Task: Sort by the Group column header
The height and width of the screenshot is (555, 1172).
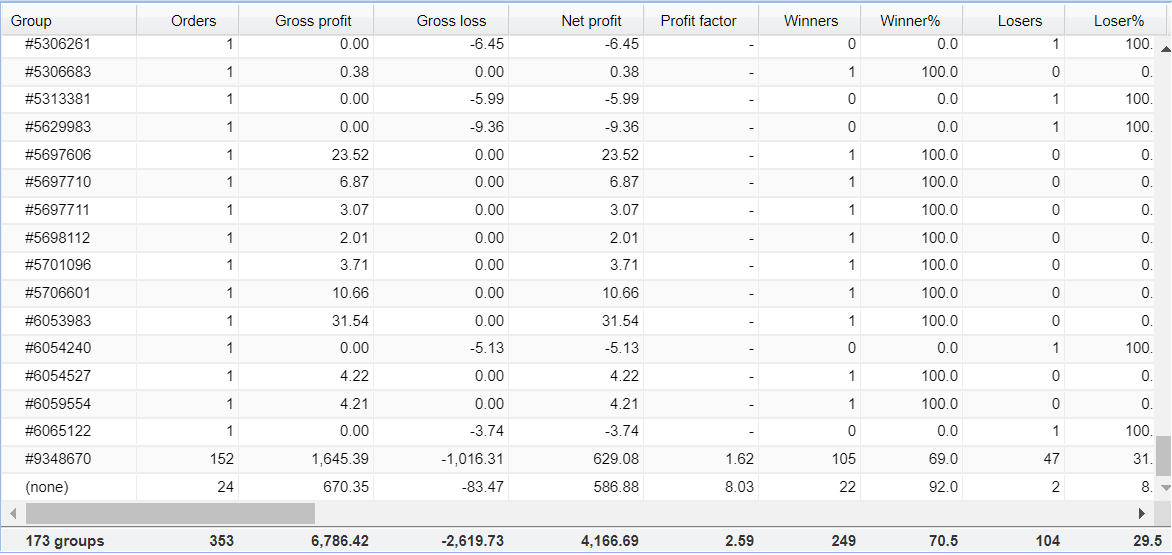Action: pyautogui.click(x=68, y=20)
